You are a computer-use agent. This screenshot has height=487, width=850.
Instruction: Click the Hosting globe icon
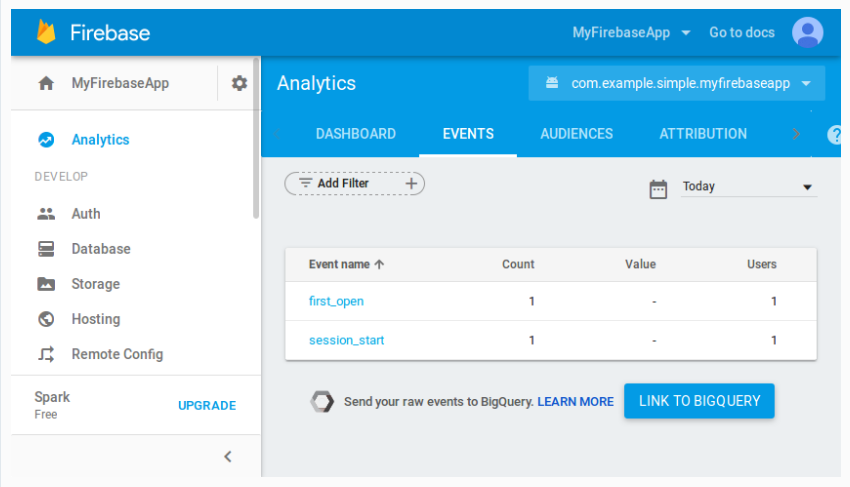pos(46,319)
